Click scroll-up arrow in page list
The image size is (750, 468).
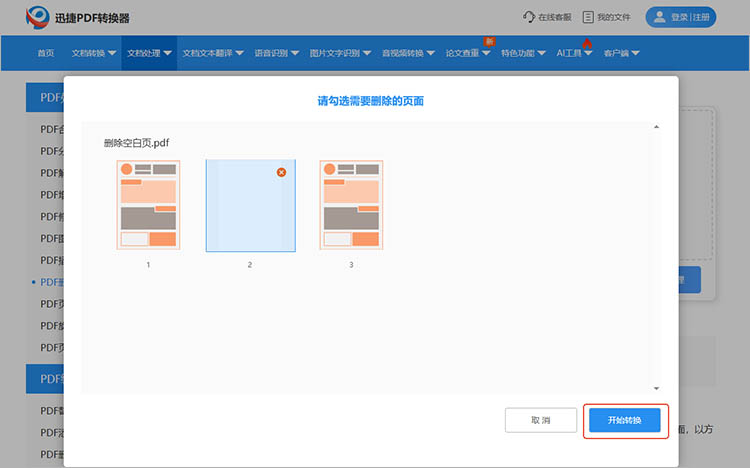[656, 127]
